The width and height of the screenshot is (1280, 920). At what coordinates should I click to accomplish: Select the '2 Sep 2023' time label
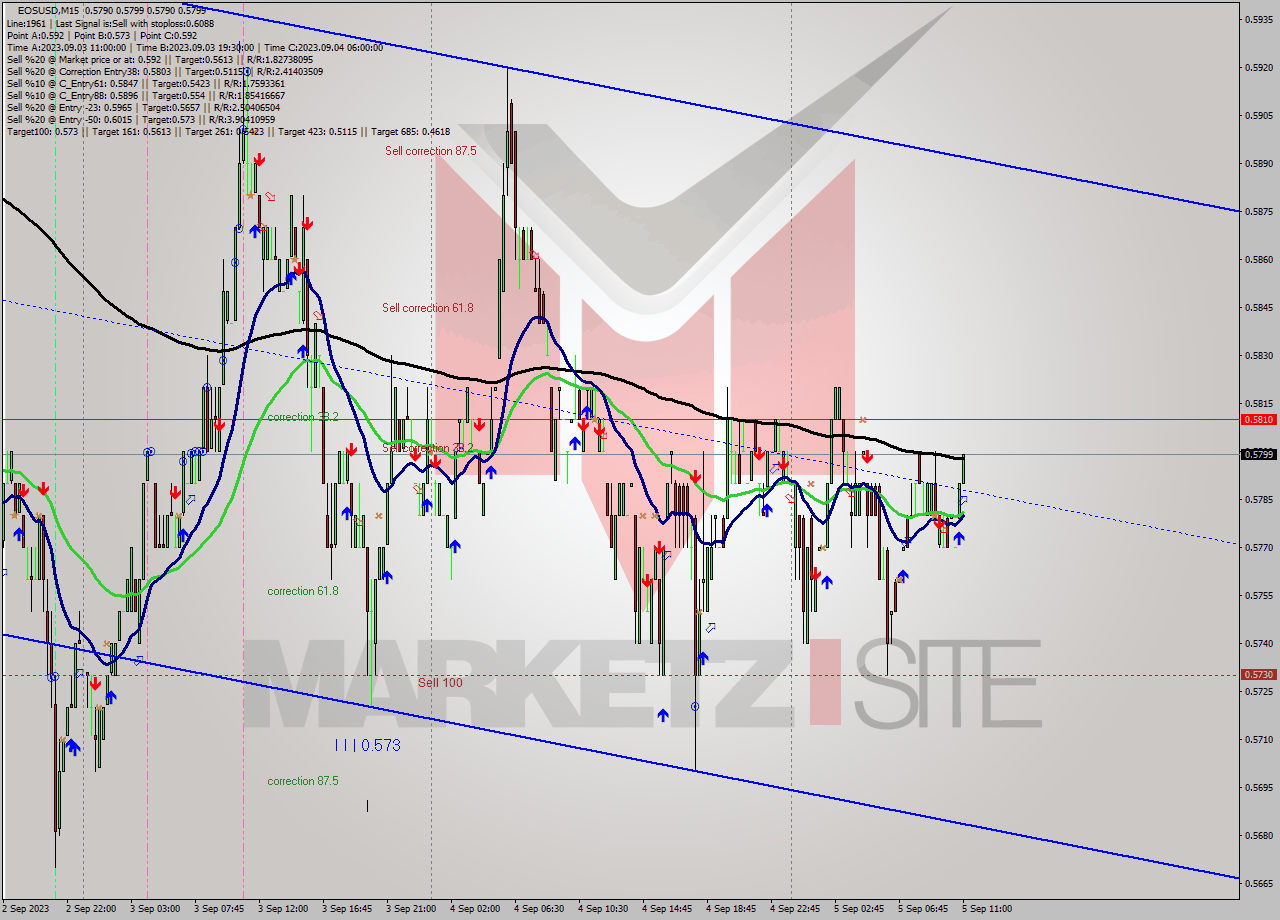tap(28, 909)
